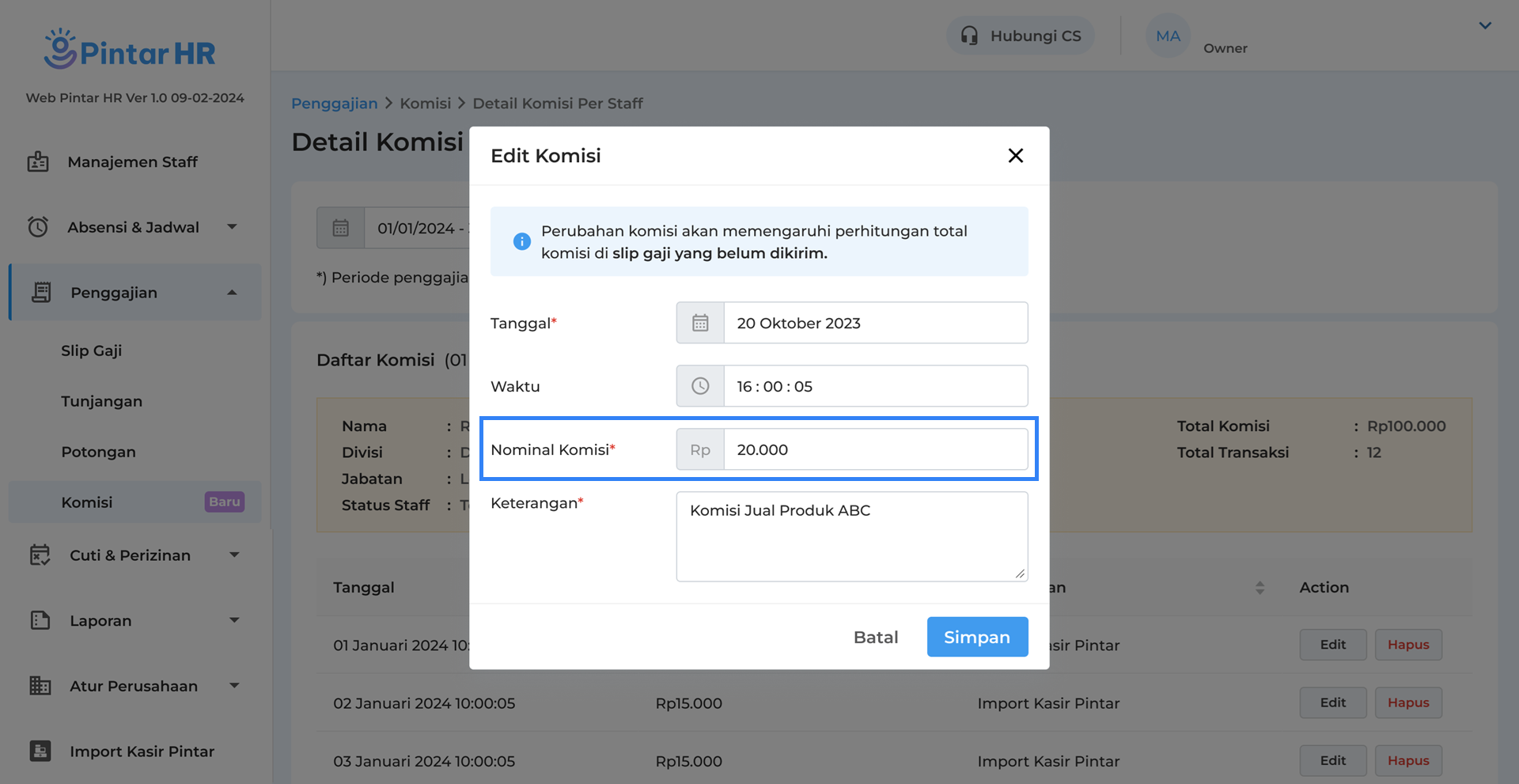Open Slip Gaji submenu item
The width and height of the screenshot is (1519, 784).
[x=92, y=350]
